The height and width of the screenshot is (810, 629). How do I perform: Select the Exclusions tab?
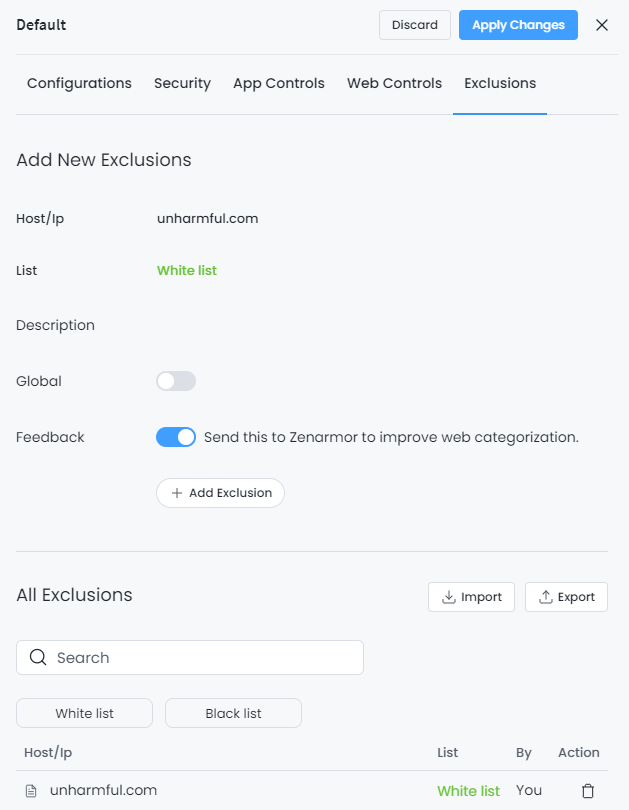click(x=500, y=83)
